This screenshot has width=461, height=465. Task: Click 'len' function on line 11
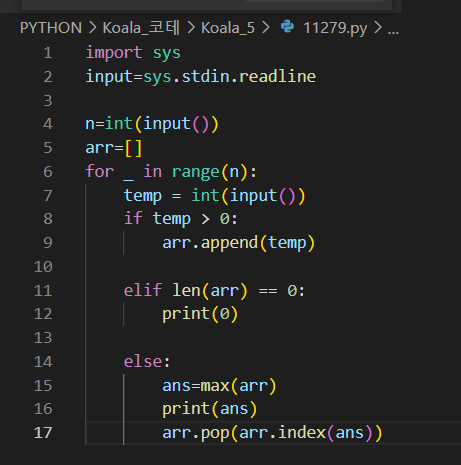point(186,290)
